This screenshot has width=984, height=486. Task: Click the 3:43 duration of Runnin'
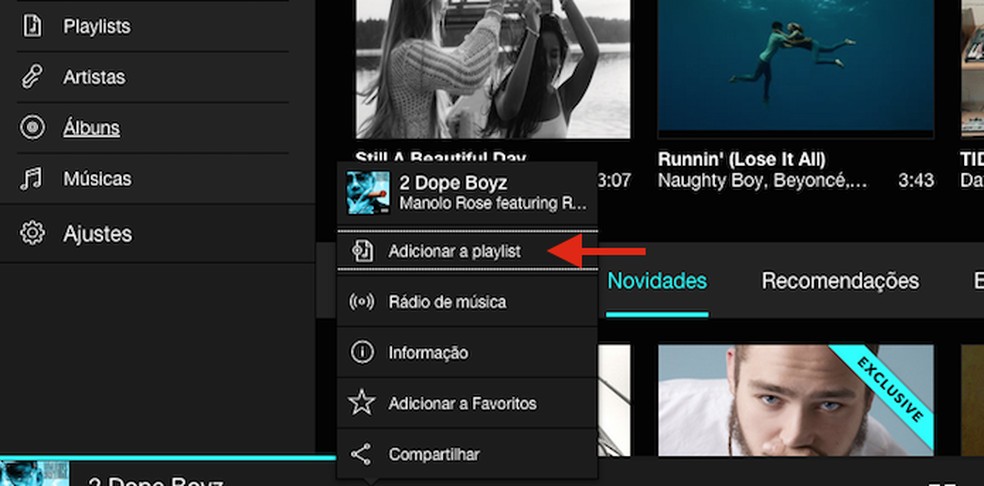tap(916, 181)
